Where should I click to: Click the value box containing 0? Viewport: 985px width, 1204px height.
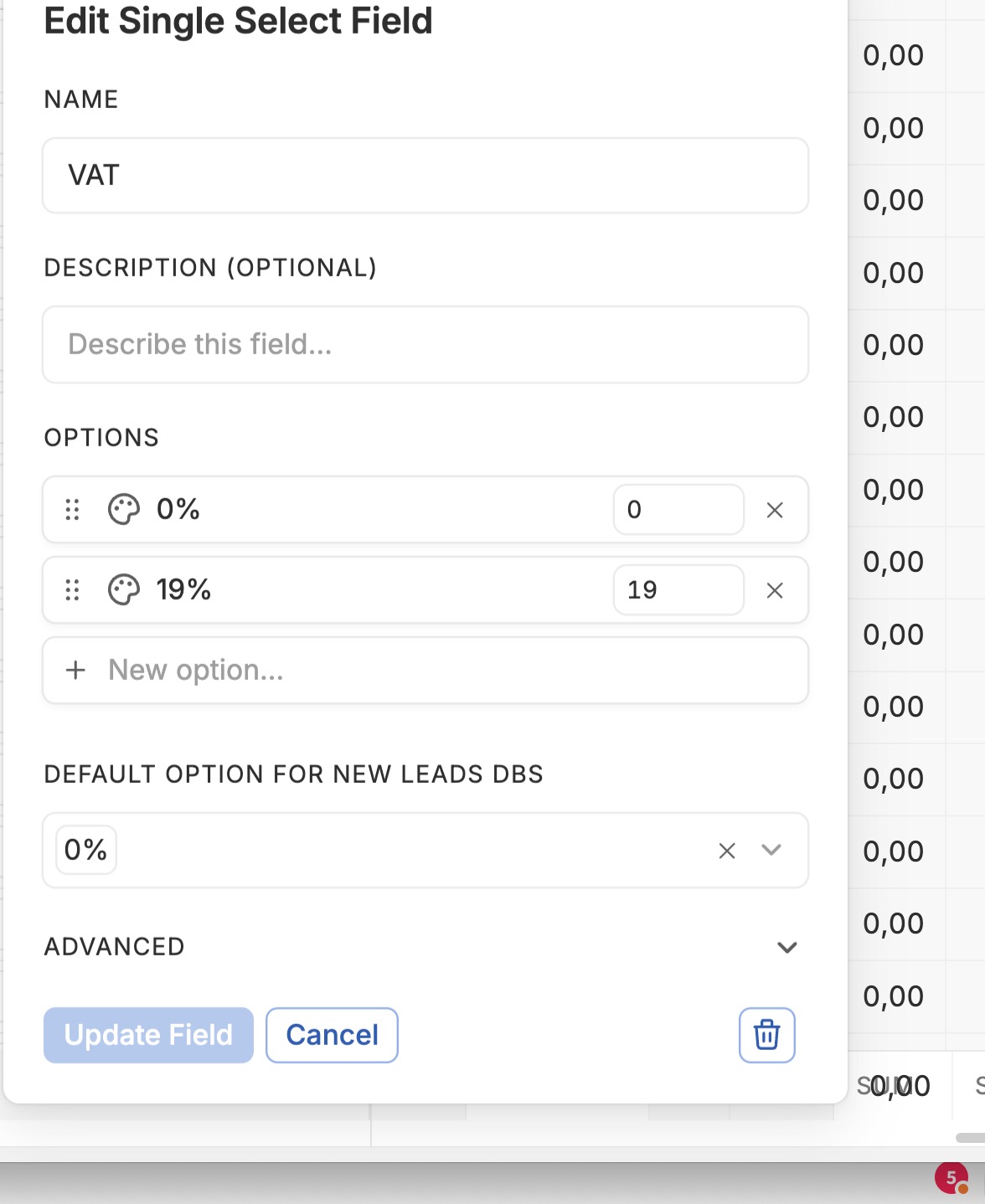[678, 509]
